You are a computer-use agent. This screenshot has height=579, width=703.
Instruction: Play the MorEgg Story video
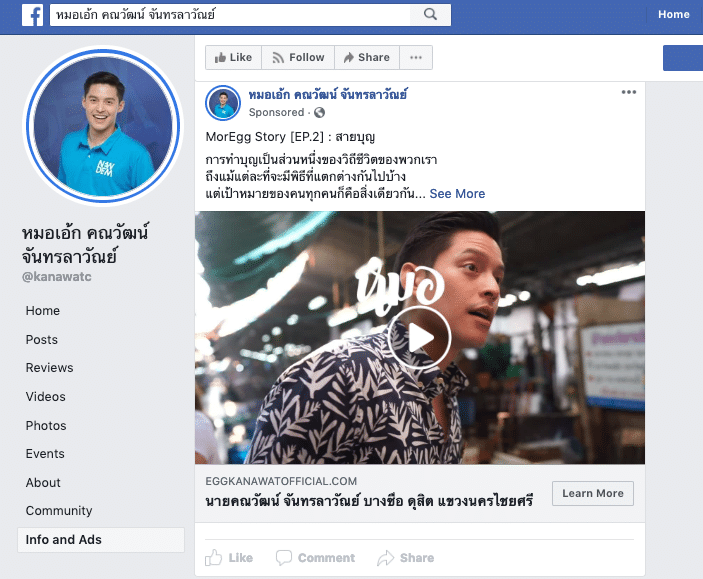419,338
